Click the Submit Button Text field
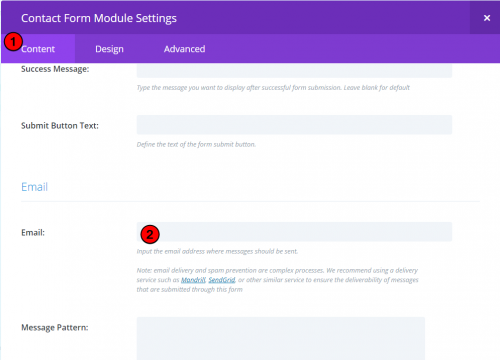Screen dimensions: 500x360 294,125
